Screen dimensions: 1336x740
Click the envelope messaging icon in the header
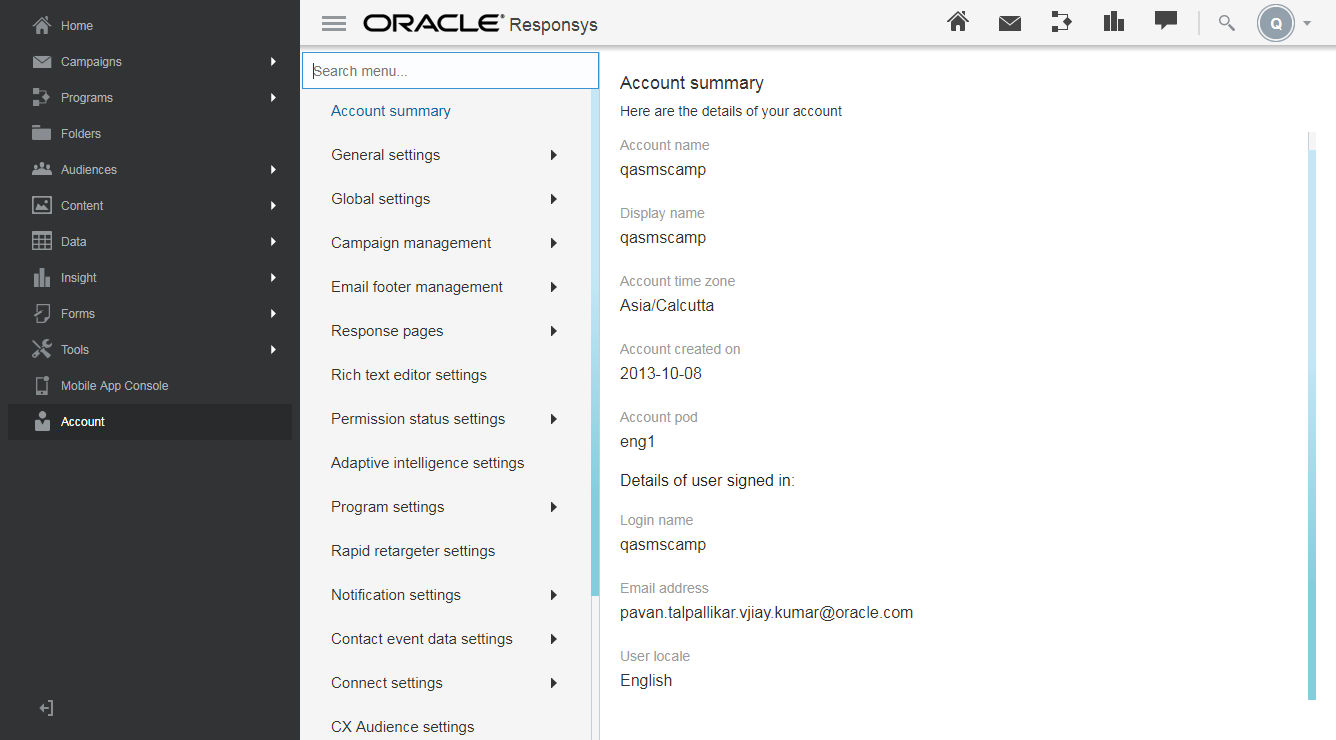1009,21
